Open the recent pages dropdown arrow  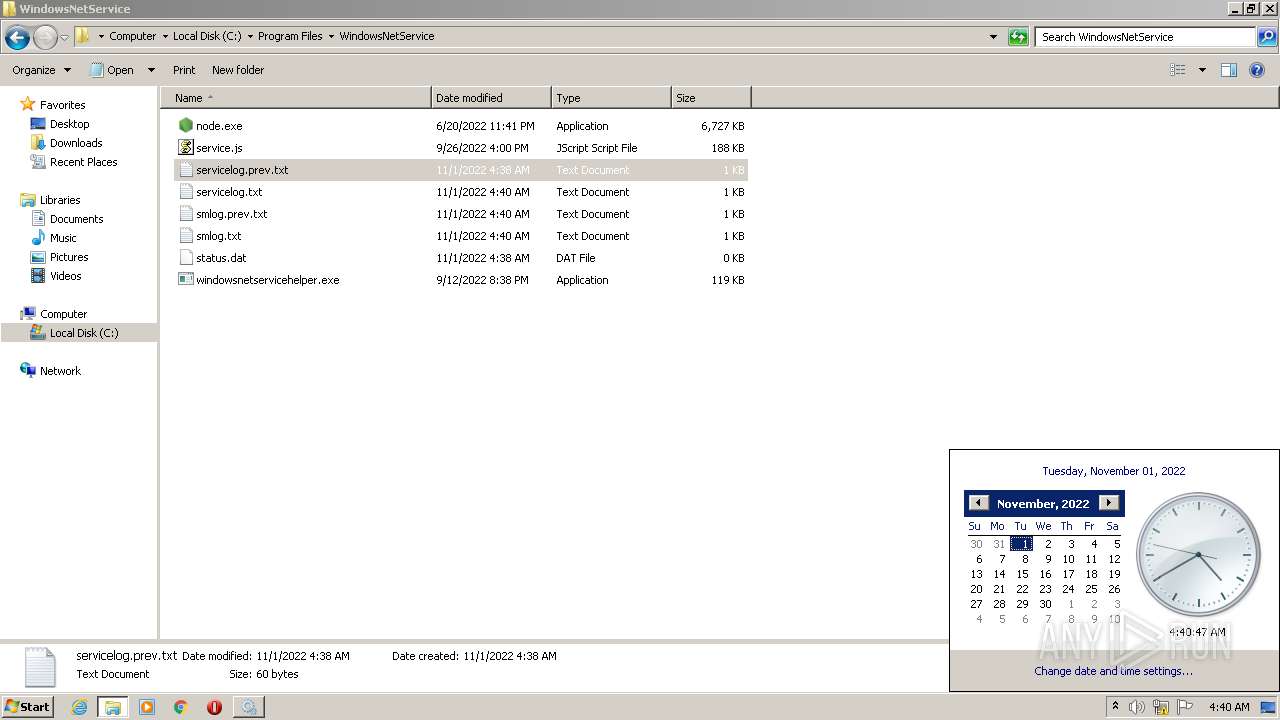(64, 38)
